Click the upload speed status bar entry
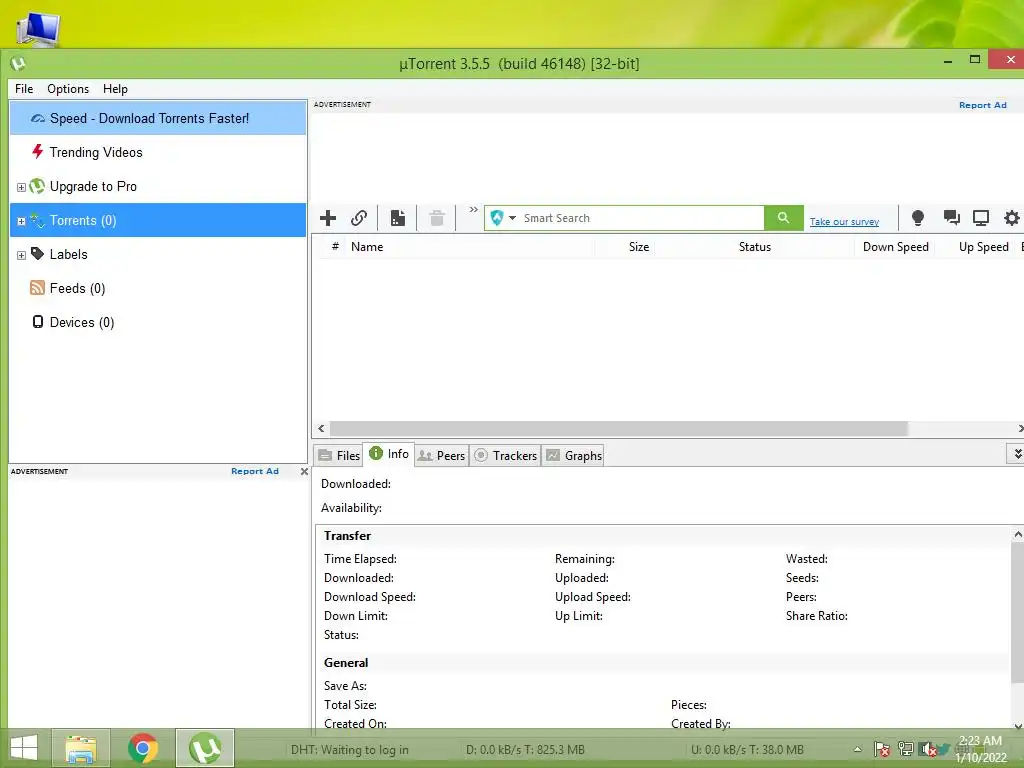Image resolution: width=1024 pixels, height=768 pixels. click(x=747, y=750)
